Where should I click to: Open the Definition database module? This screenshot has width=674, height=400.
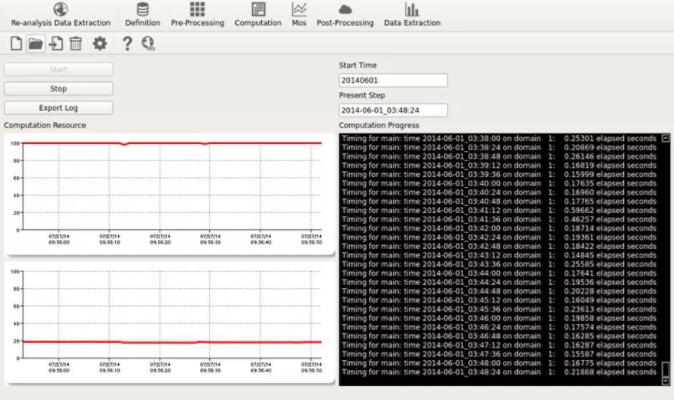(x=142, y=13)
